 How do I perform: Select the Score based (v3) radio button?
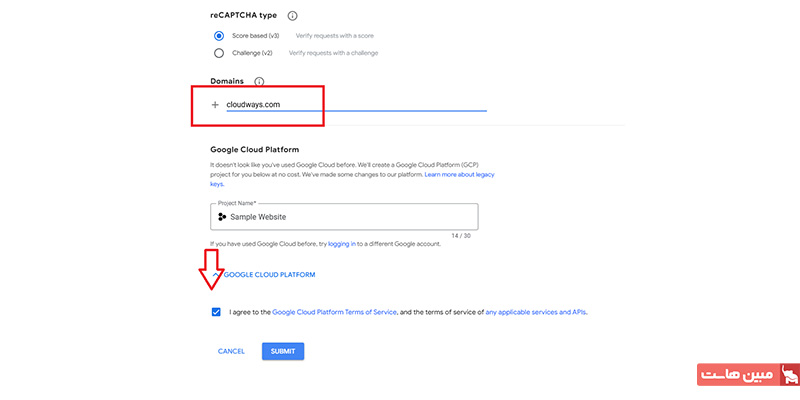(219, 36)
